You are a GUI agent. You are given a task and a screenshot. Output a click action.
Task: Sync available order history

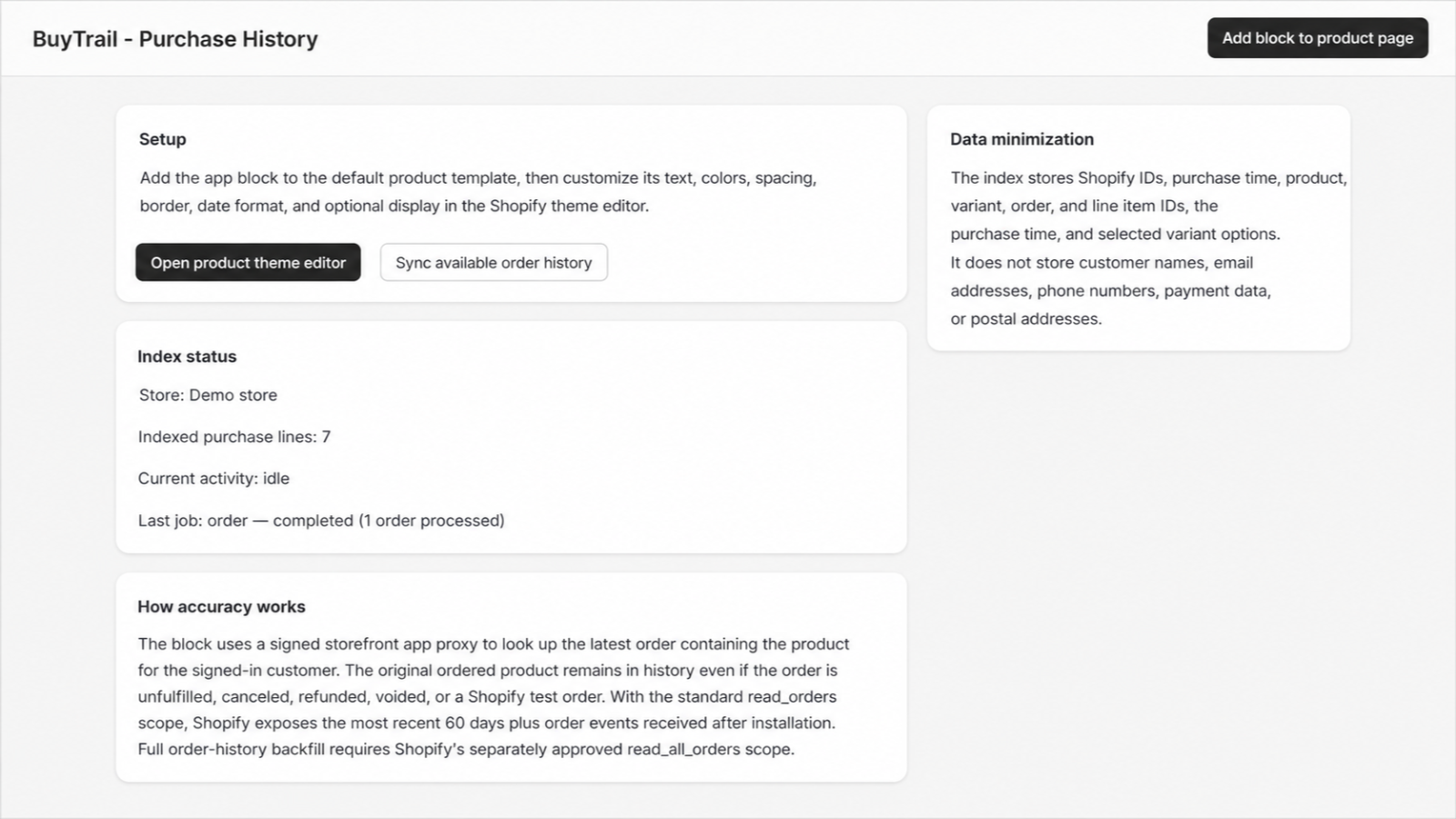click(x=493, y=262)
